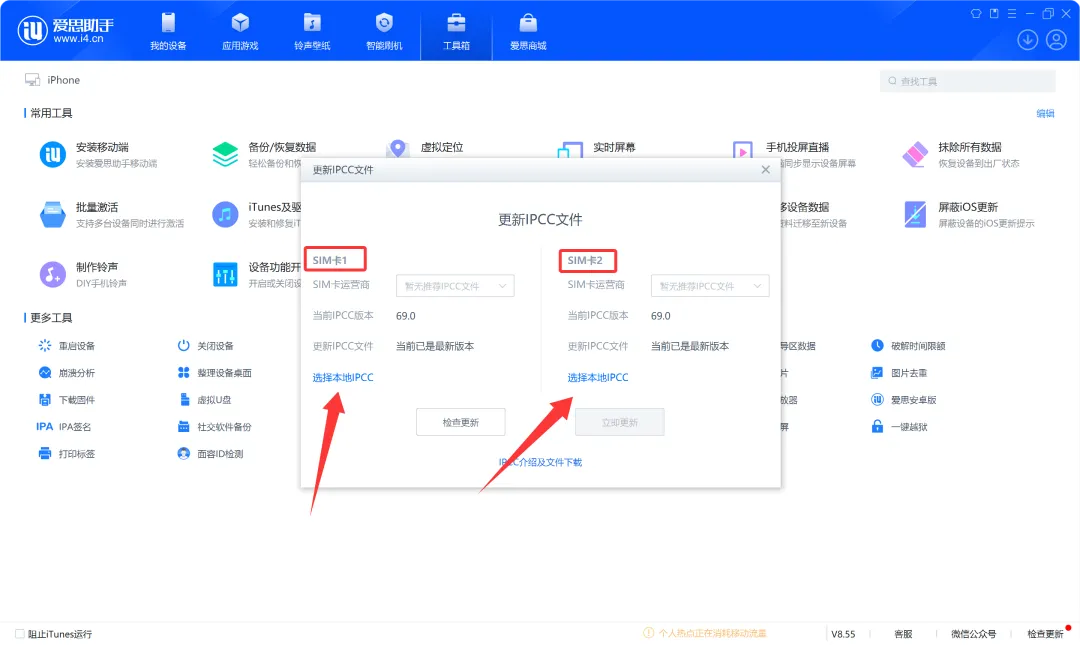Click the V8.55 version label

pyautogui.click(x=843, y=634)
